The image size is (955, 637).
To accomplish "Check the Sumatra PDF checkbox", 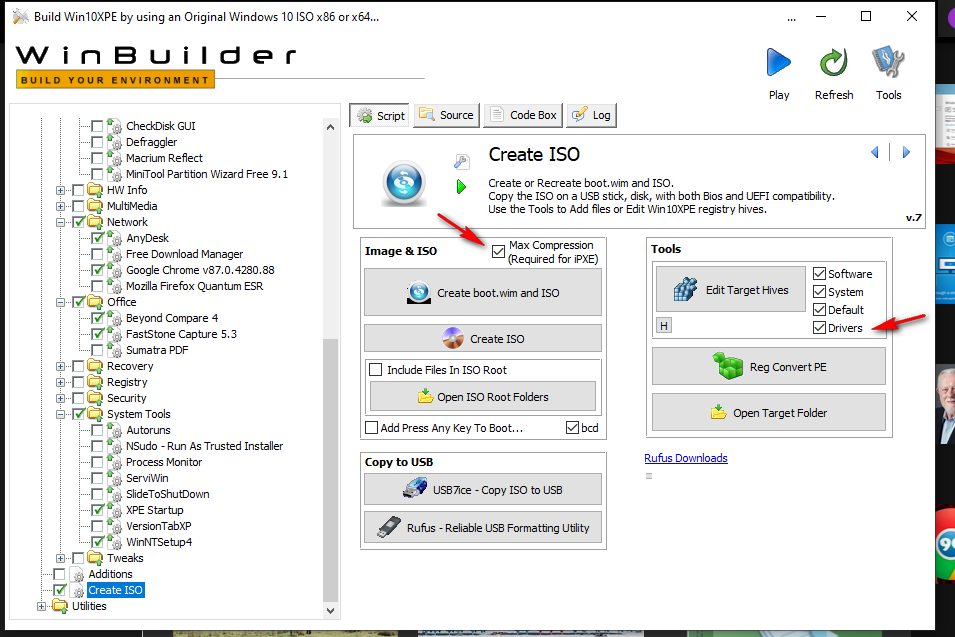I will click(97, 350).
